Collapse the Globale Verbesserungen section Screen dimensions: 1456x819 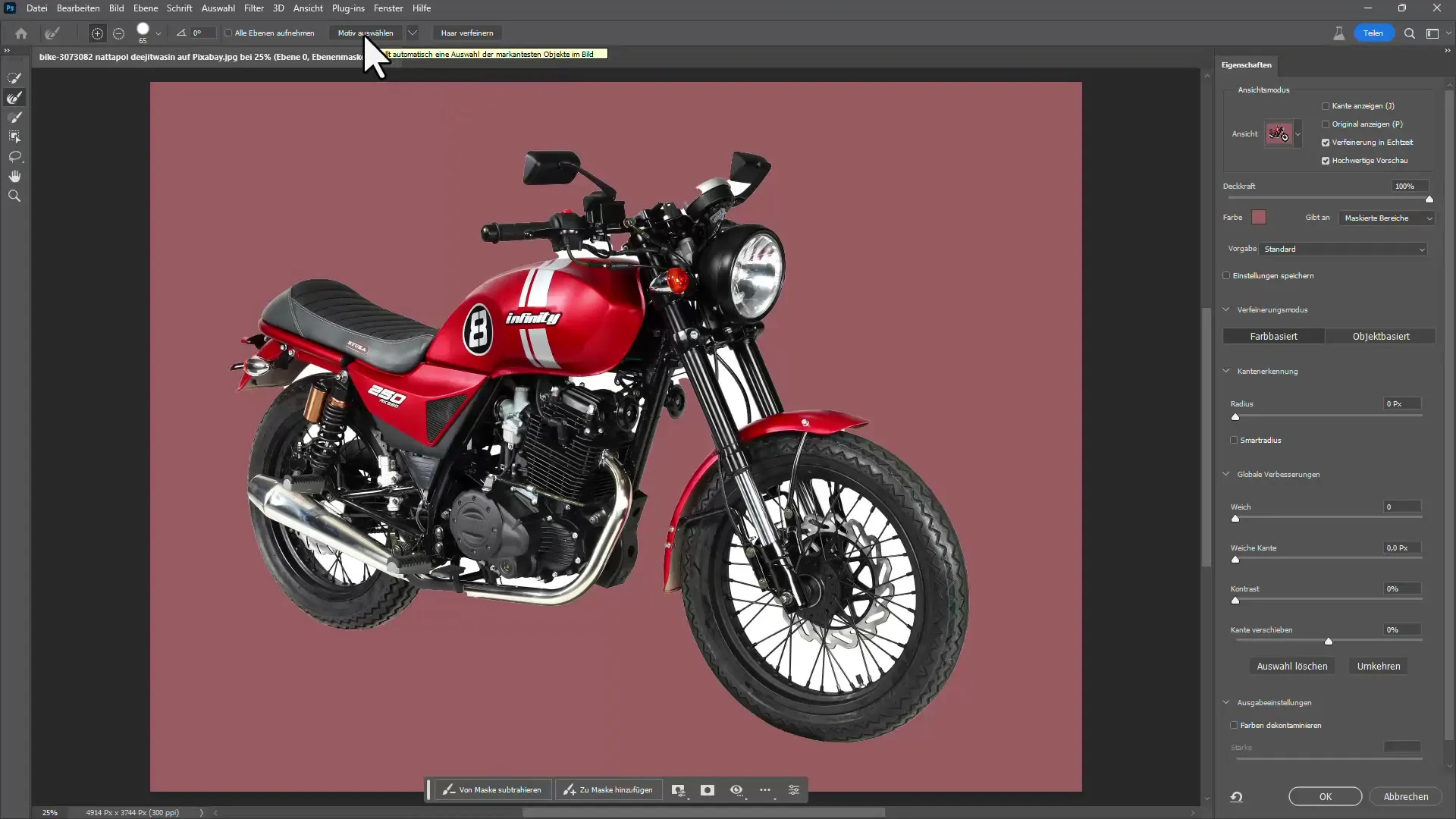(1226, 475)
